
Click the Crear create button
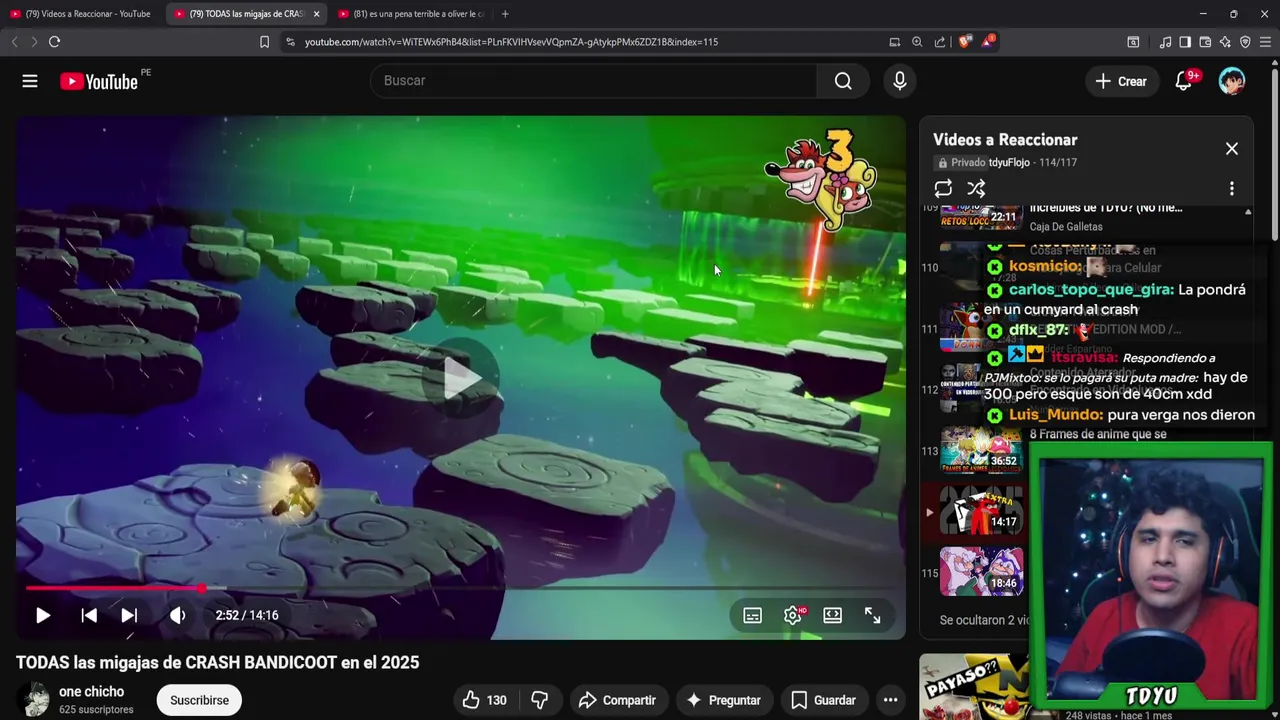point(1122,81)
